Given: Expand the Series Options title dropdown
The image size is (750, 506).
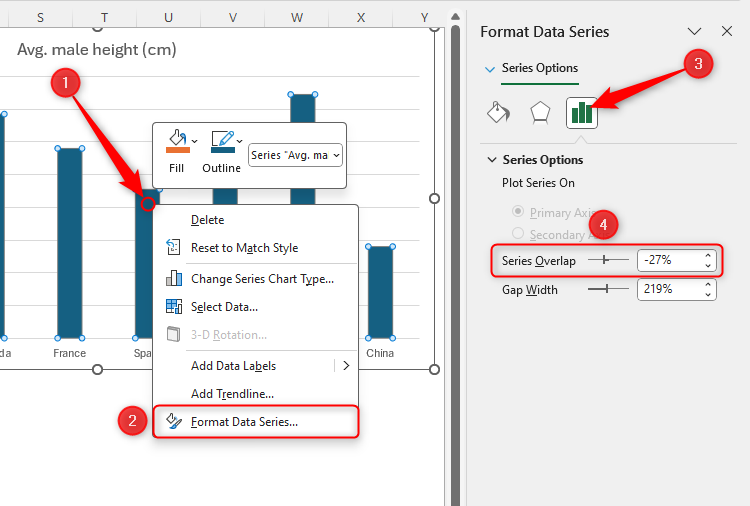Looking at the screenshot, I should coord(489,69).
